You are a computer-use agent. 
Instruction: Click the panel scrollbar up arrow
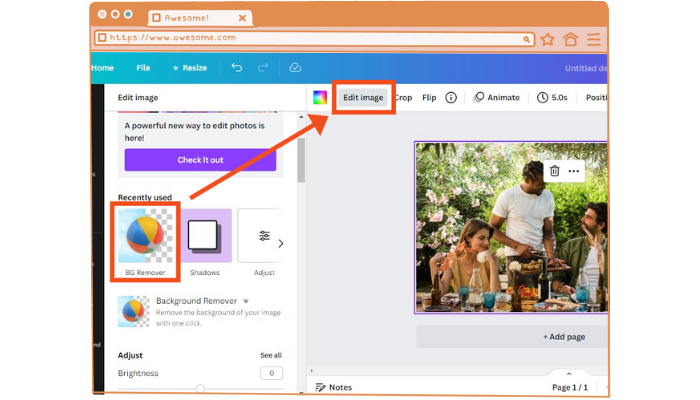pos(301,117)
